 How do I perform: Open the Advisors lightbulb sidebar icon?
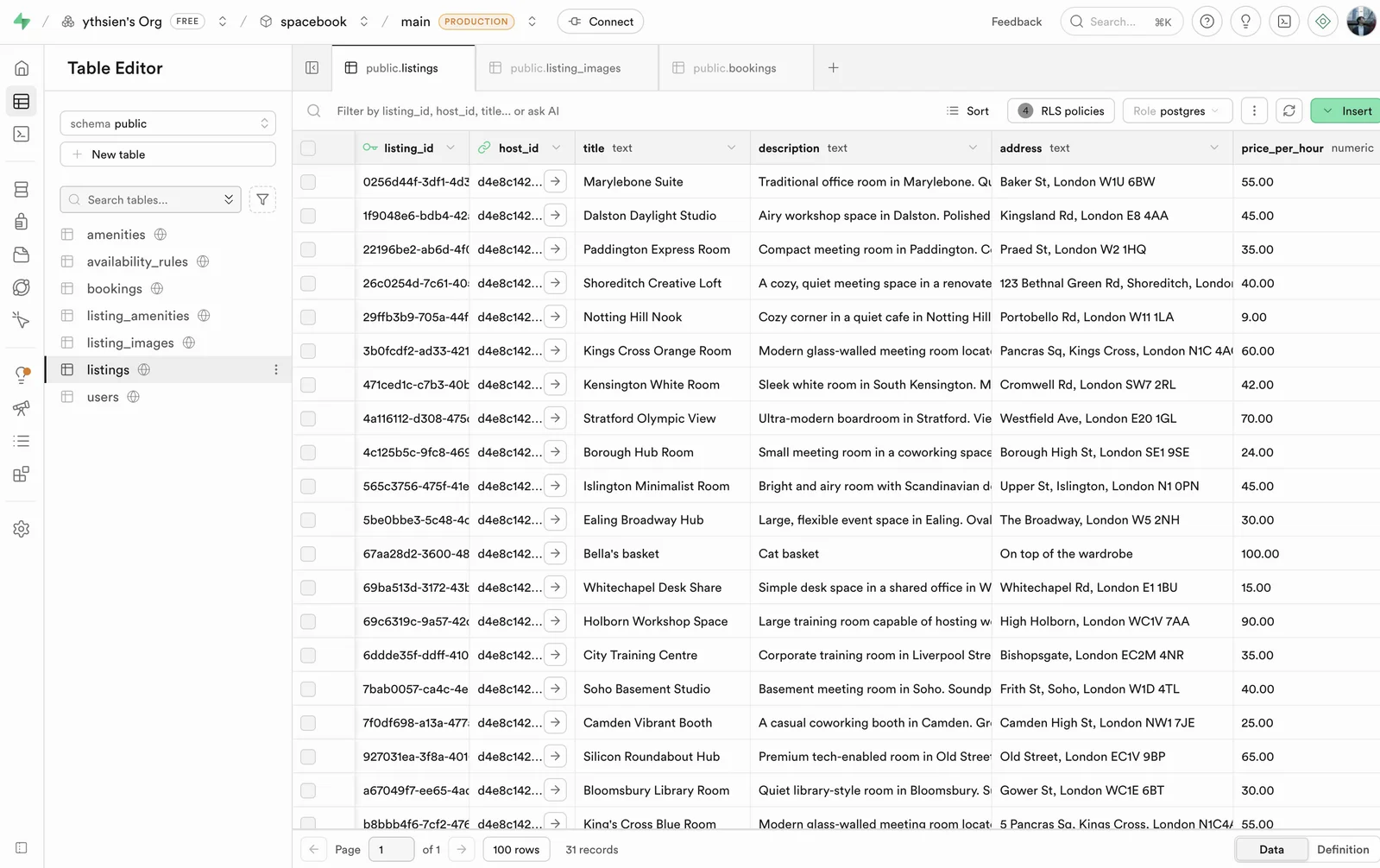(x=22, y=375)
